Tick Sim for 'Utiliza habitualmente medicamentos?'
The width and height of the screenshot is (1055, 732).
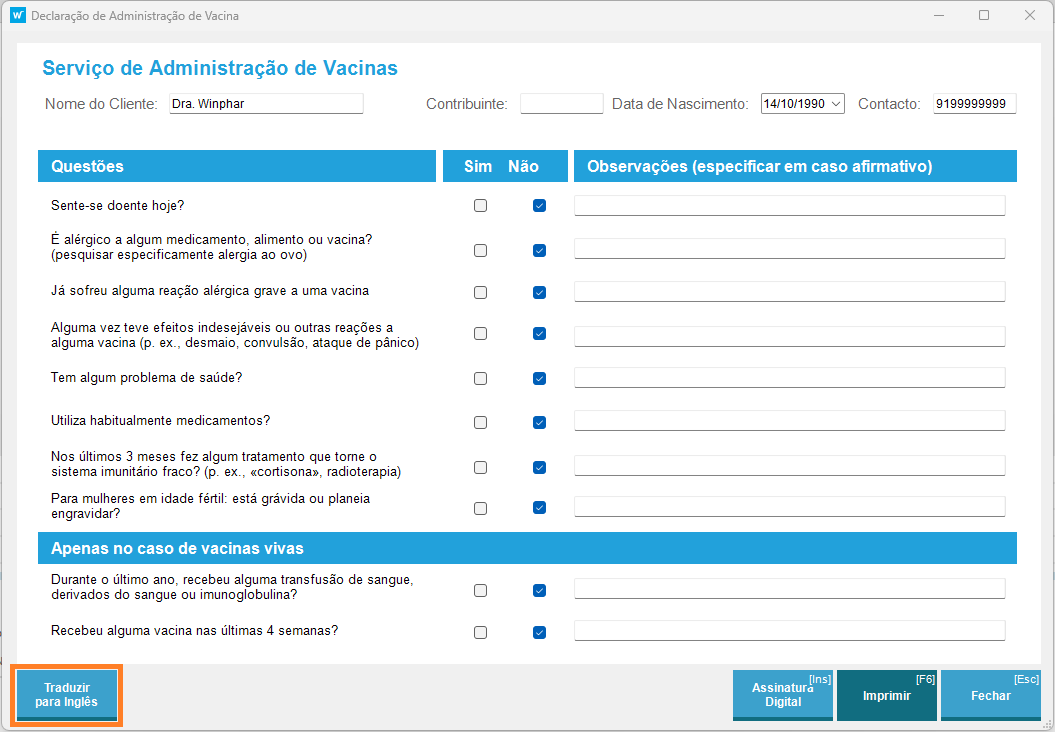[480, 422]
